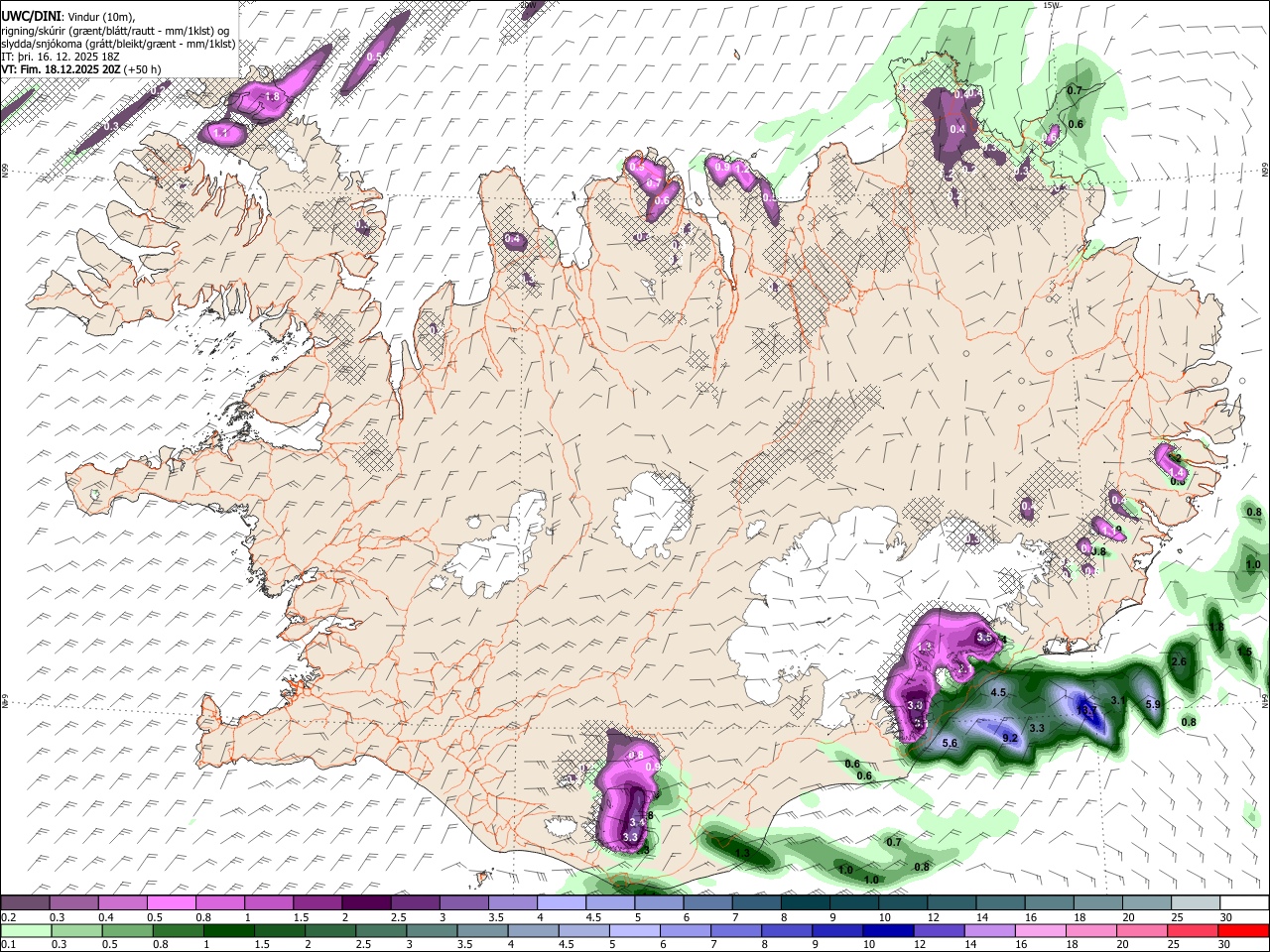Click the light periwinkle snow swatch labeled 4
1270x952 pixels.
(x=562, y=903)
